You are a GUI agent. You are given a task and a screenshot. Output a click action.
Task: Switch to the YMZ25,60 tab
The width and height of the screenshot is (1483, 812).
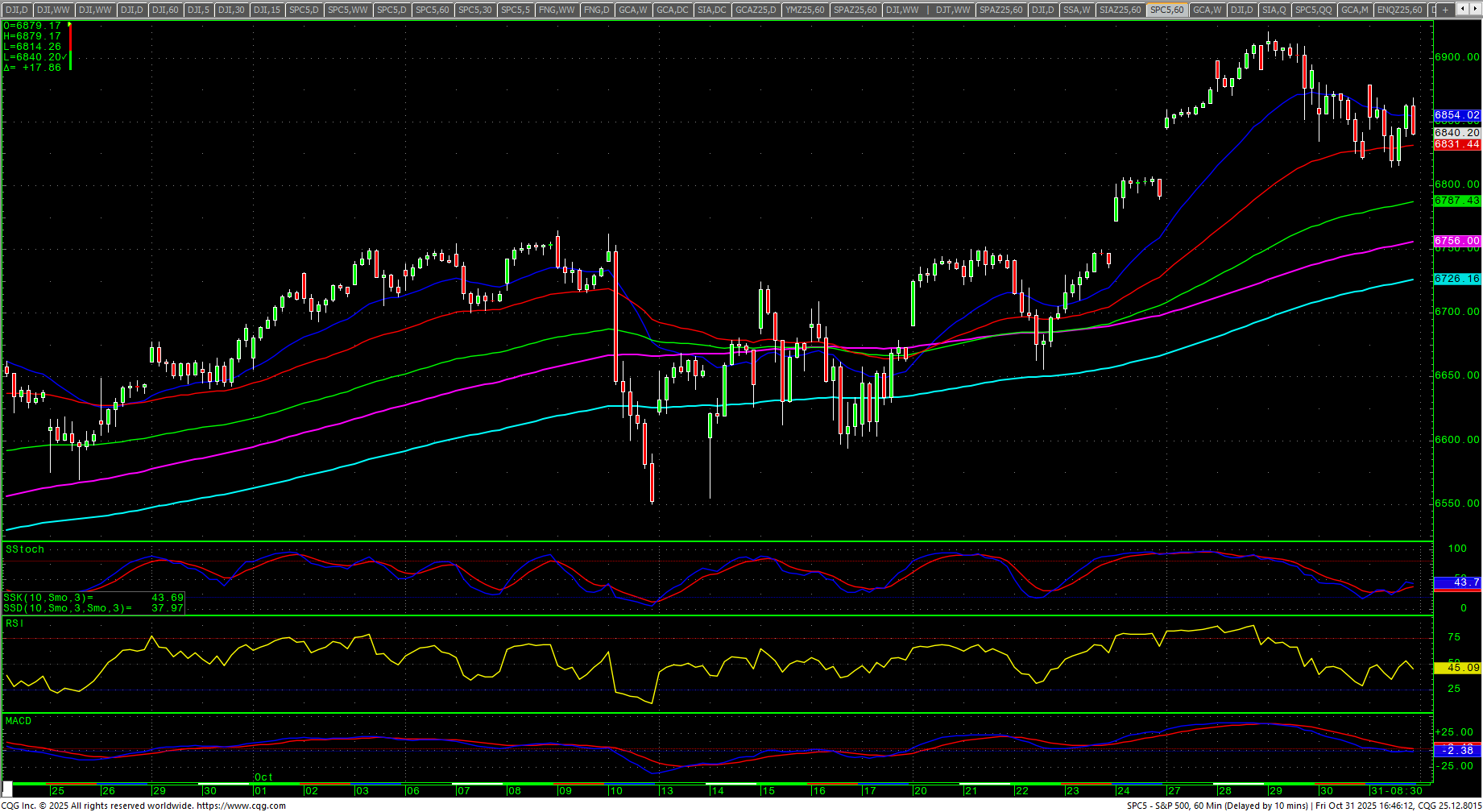click(805, 10)
